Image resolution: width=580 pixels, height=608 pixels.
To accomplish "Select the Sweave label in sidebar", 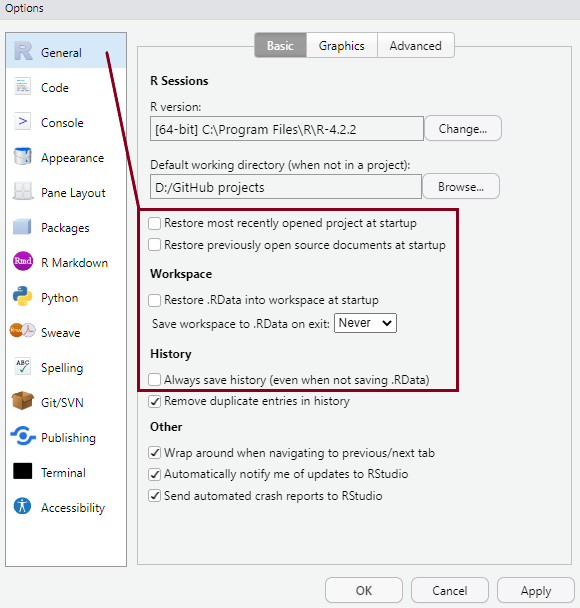I will [60, 333].
